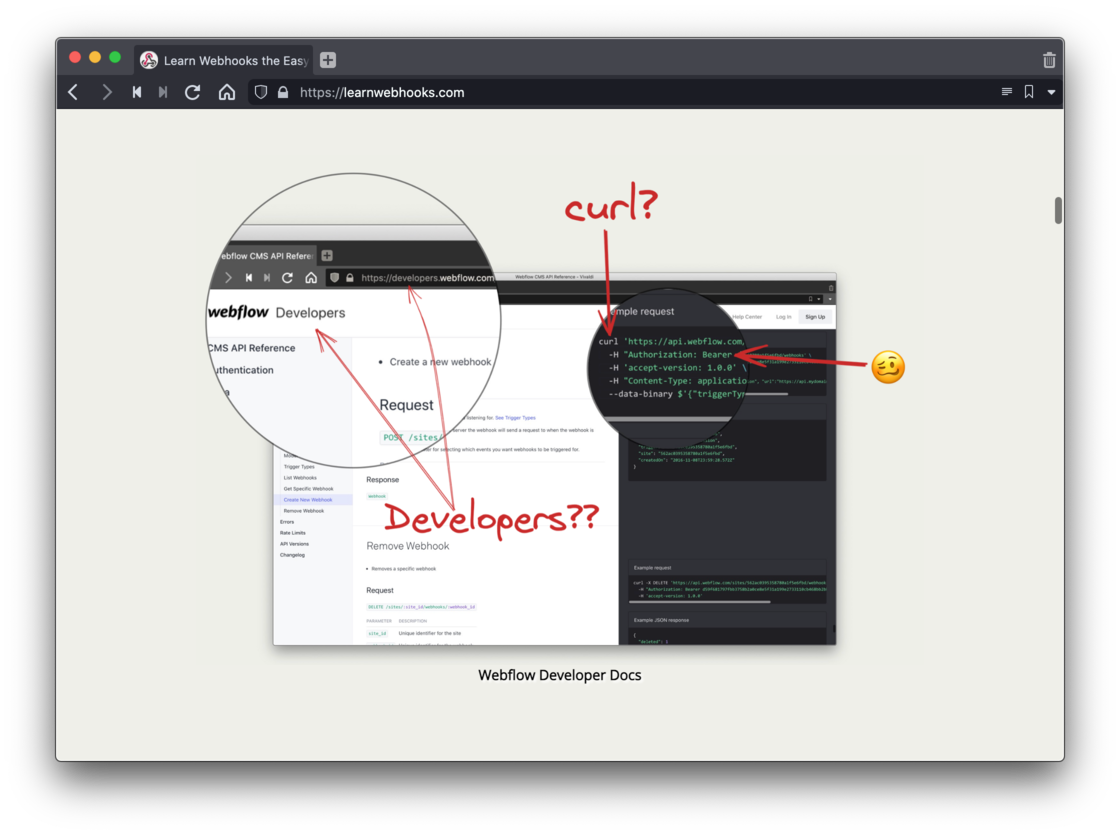Click the page's vertical scrollbar thumb
This screenshot has height=835, width=1120.
pos(1058,210)
